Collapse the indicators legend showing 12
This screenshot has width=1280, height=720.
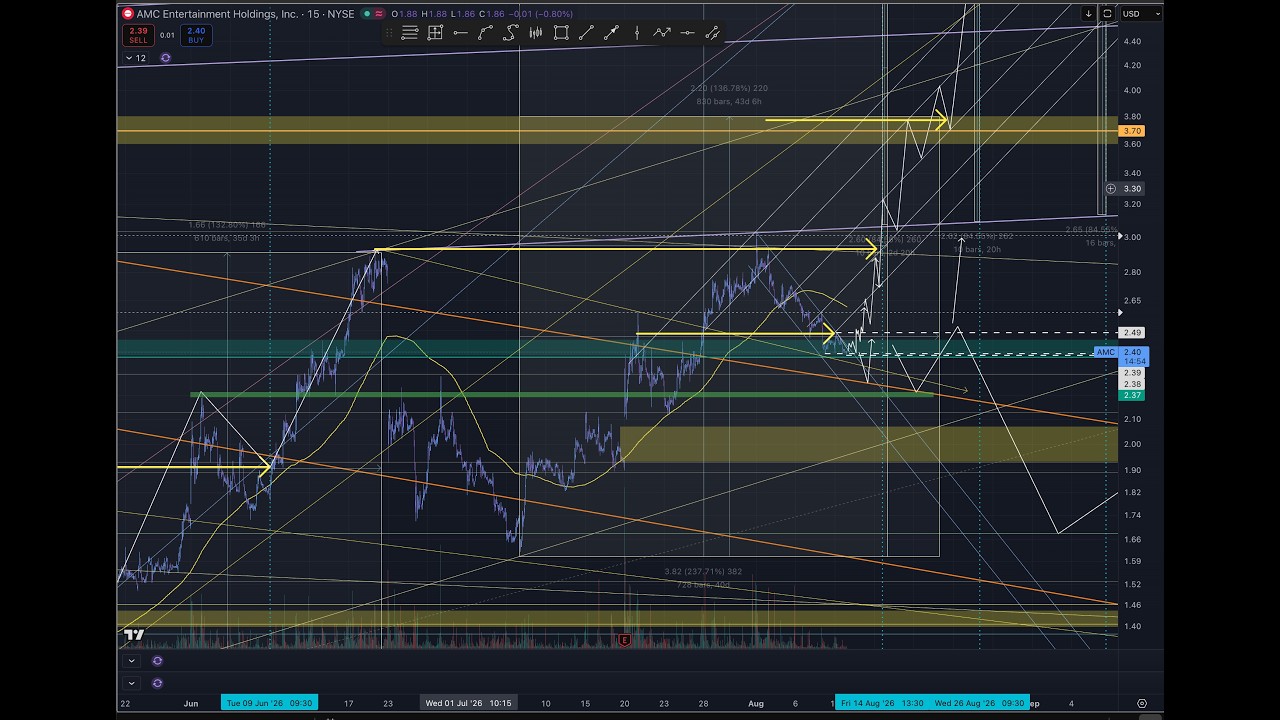point(136,58)
